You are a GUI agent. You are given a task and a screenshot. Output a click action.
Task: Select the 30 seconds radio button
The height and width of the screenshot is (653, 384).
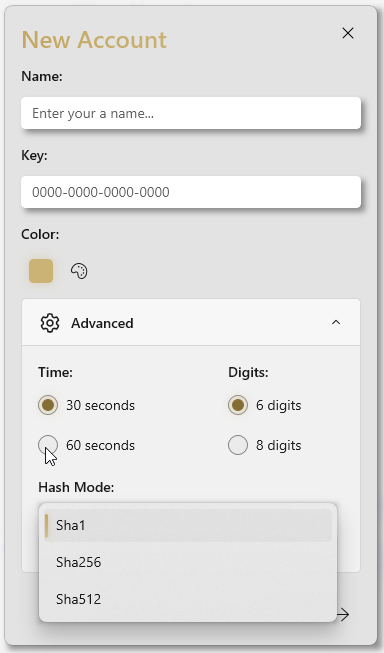coord(48,405)
